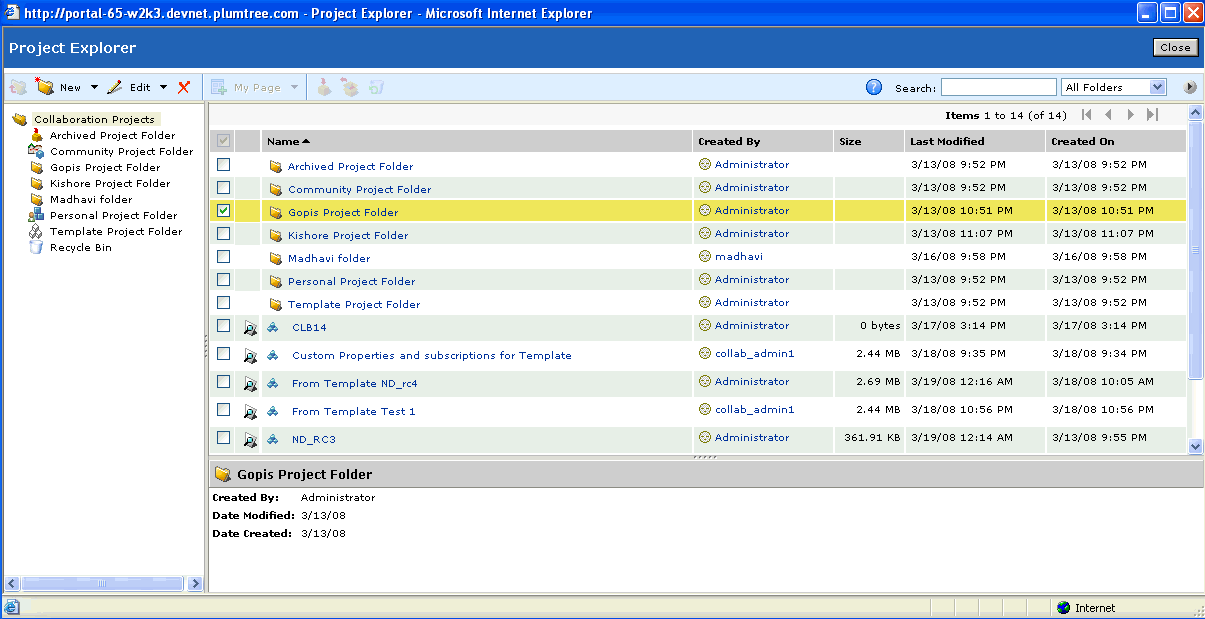The width and height of the screenshot is (1205, 619).
Task: Click the Edit pencil icon
Action: point(115,88)
